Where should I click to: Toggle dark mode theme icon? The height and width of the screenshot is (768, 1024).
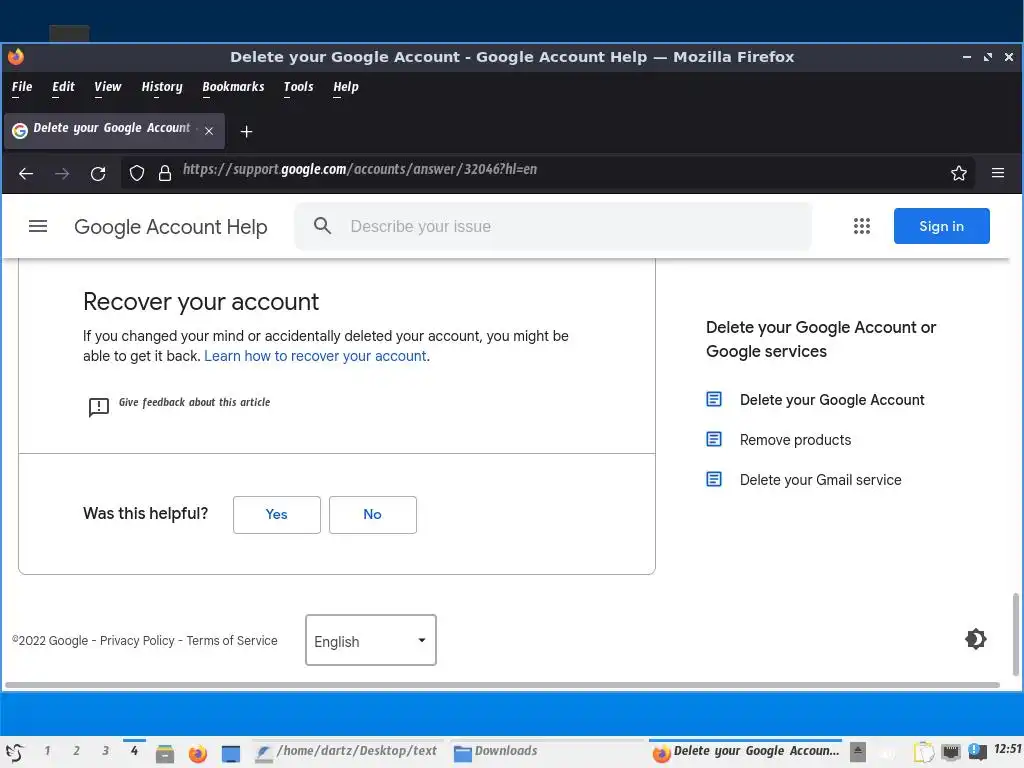(975, 639)
